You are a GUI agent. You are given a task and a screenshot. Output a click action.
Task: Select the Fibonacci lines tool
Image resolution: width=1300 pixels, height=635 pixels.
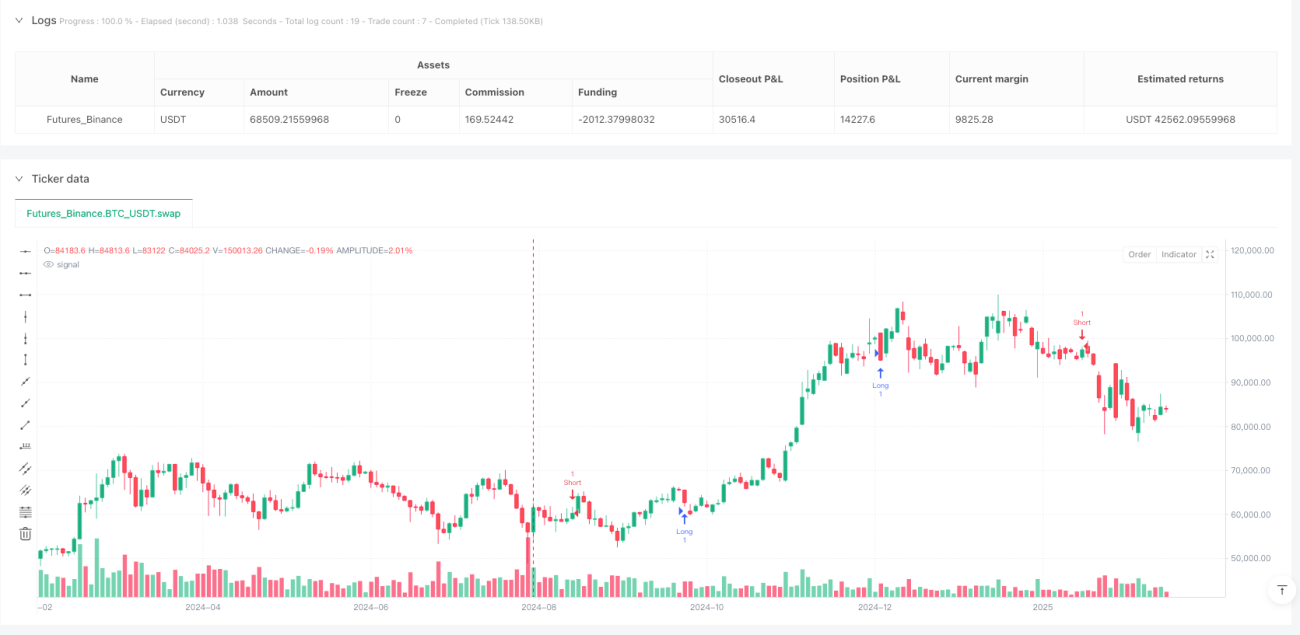point(26,511)
